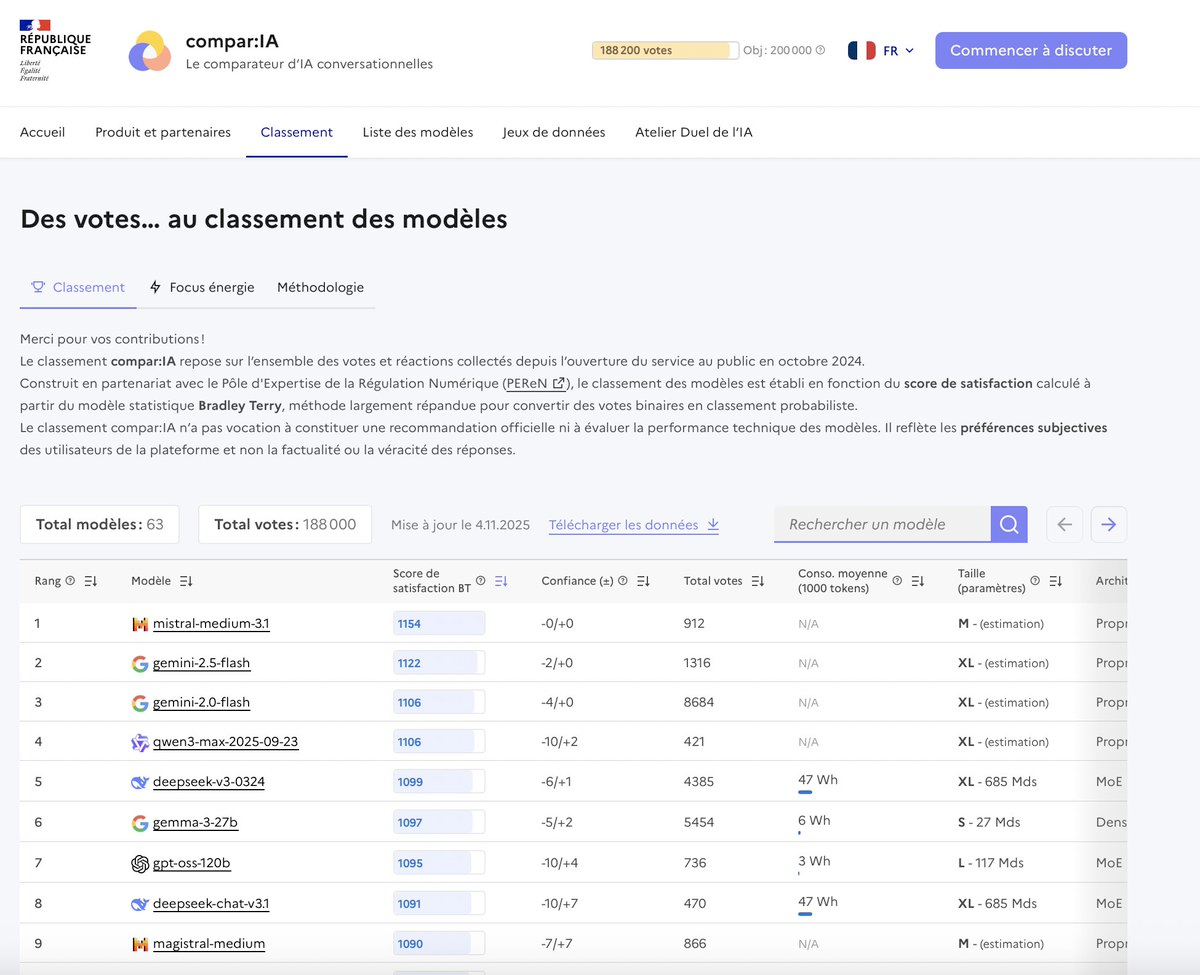Click Commencer à discuter button
Screen dimensions: 1200x975
1030,50
